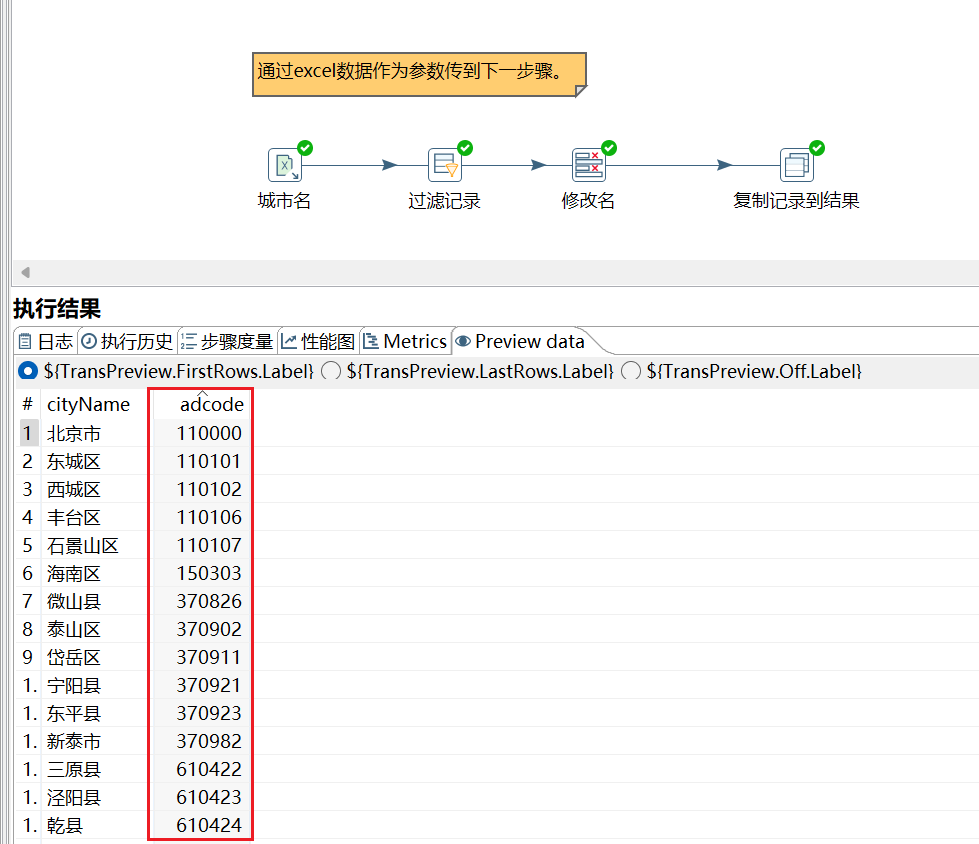Screen dimensions: 979x844
Task: Click the green checkmark on 复制记录到结果 step
Action: click(817, 148)
